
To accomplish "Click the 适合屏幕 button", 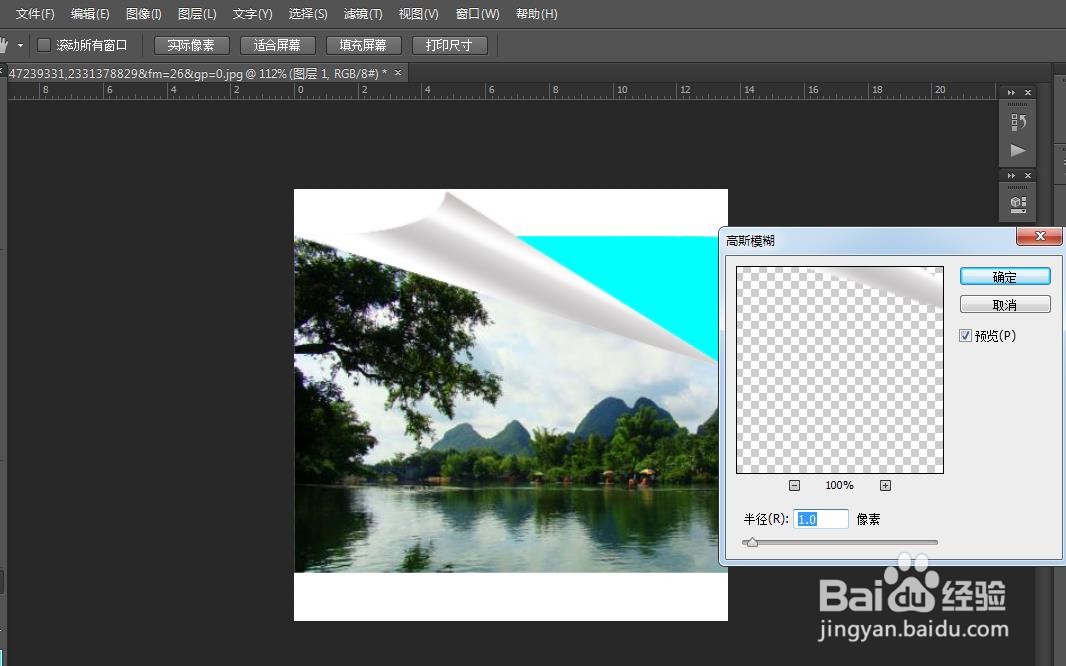I will click(277, 46).
